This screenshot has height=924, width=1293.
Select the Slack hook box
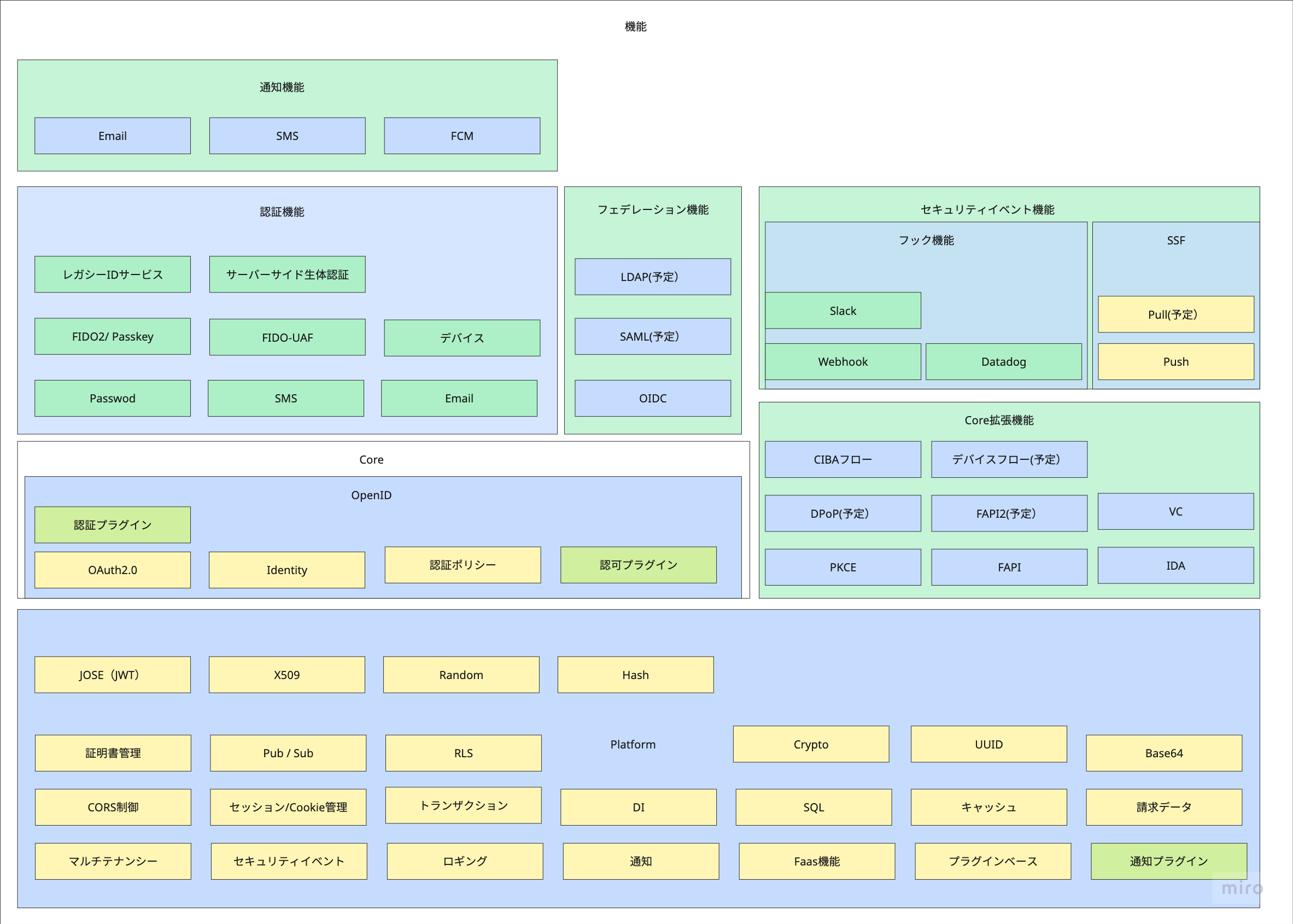pos(843,311)
